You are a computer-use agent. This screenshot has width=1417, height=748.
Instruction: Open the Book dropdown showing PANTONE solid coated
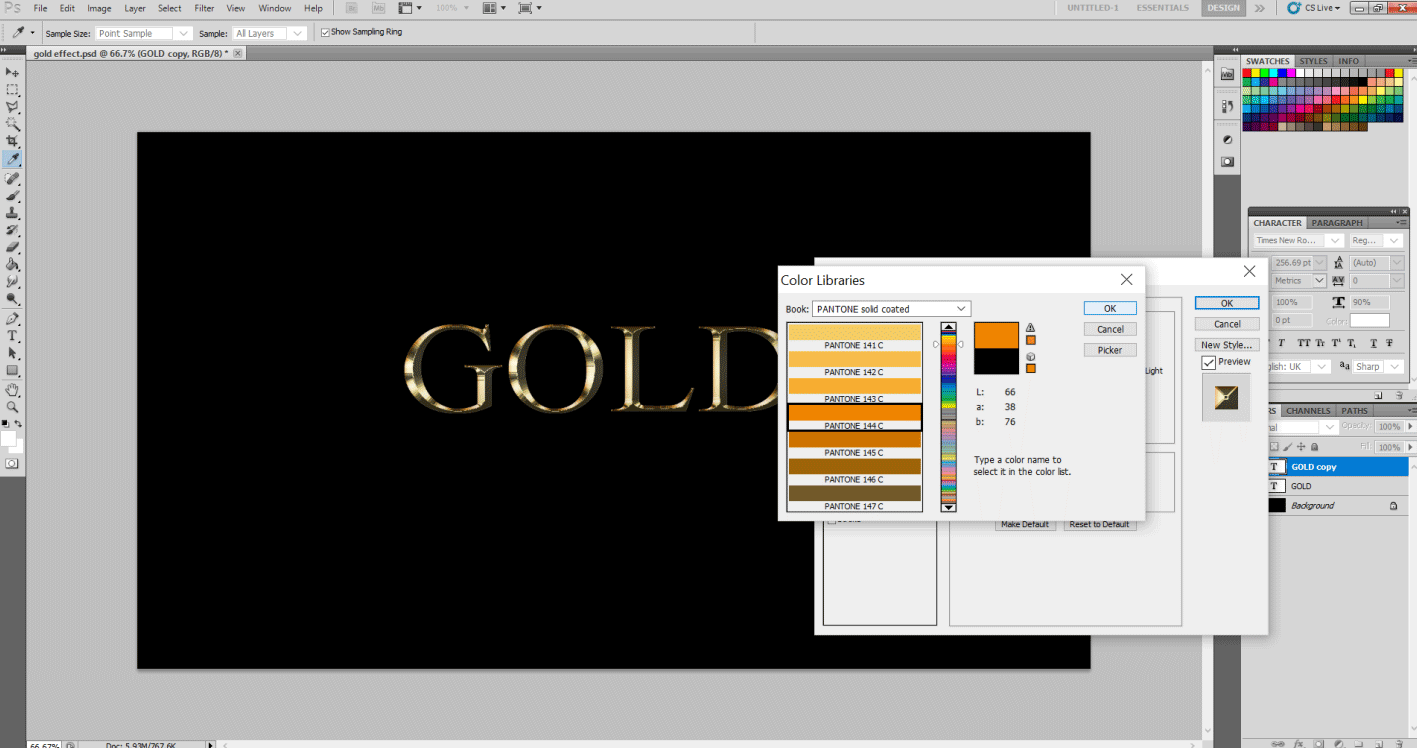[x=890, y=308]
